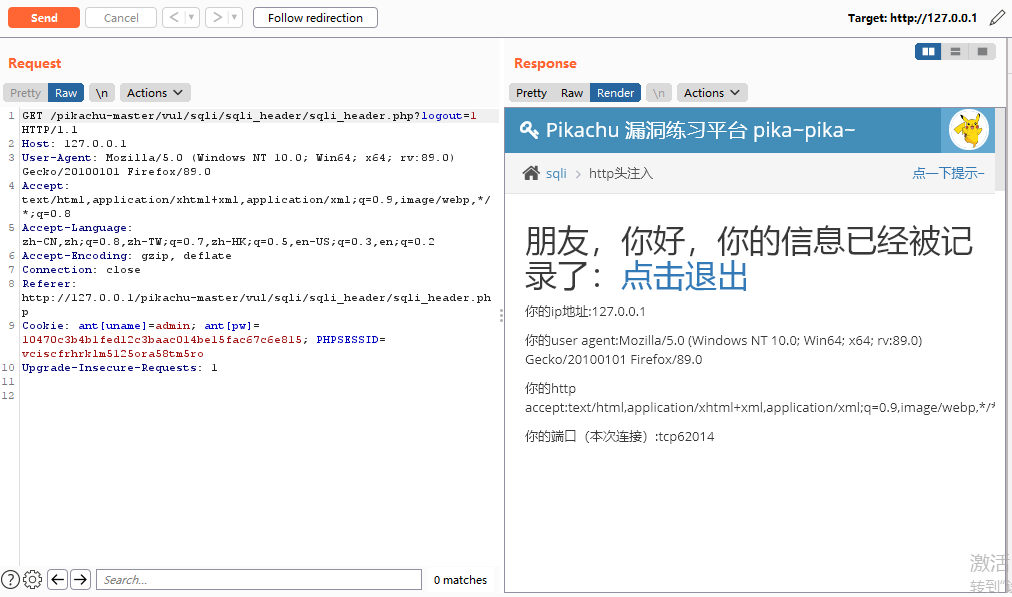This screenshot has width=1012, height=597.
Task: Click the home icon in breadcrumb
Action: point(531,173)
